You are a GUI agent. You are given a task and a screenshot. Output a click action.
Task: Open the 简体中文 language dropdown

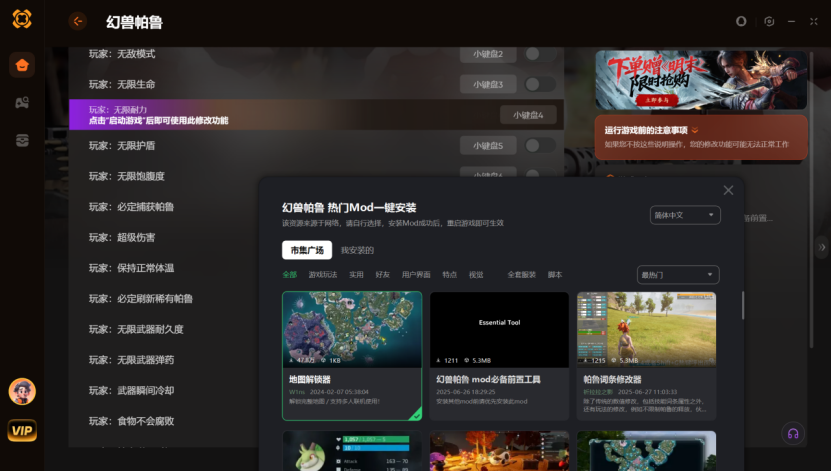tap(684, 215)
